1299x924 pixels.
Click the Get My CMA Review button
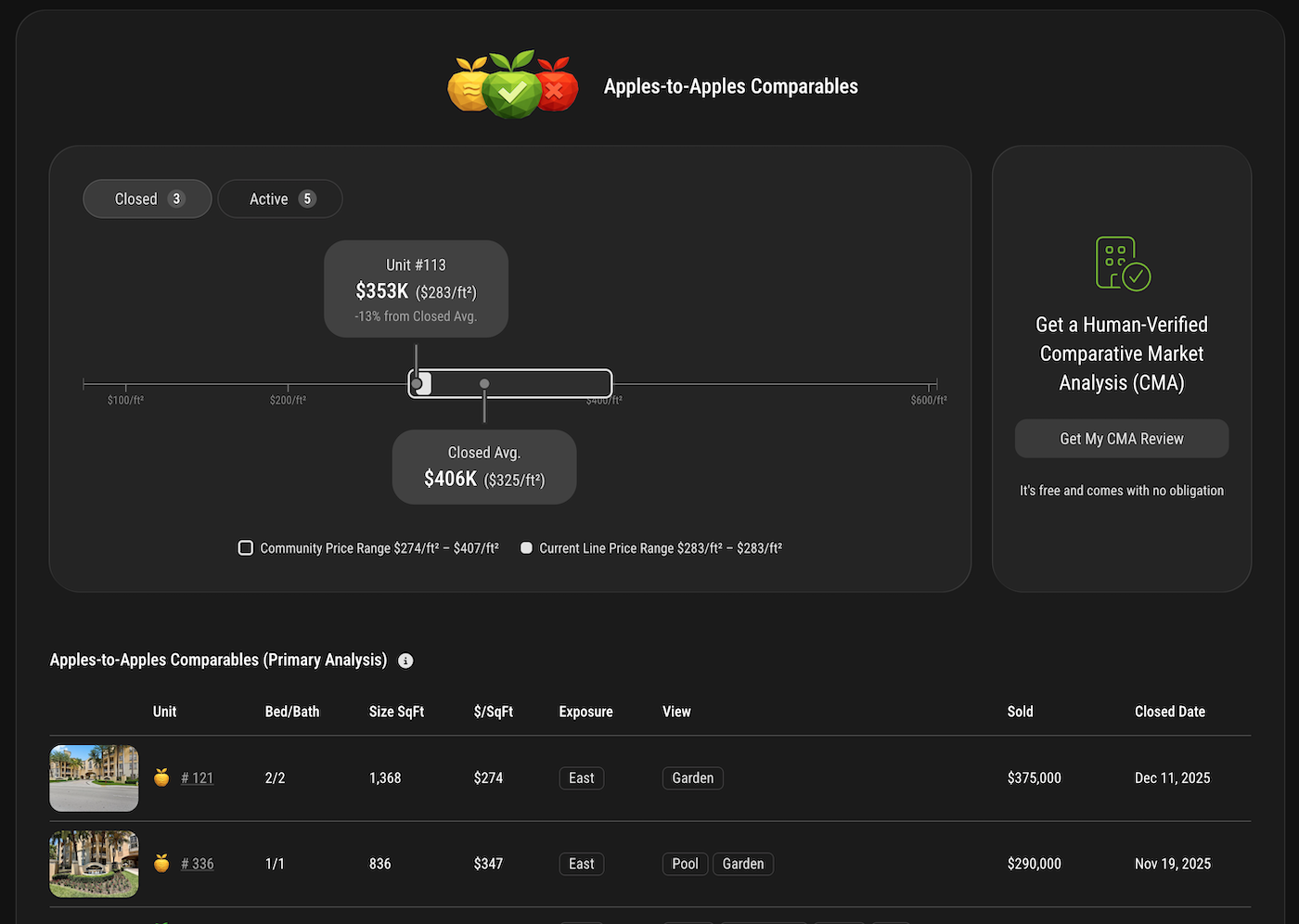click(1122, 439)
